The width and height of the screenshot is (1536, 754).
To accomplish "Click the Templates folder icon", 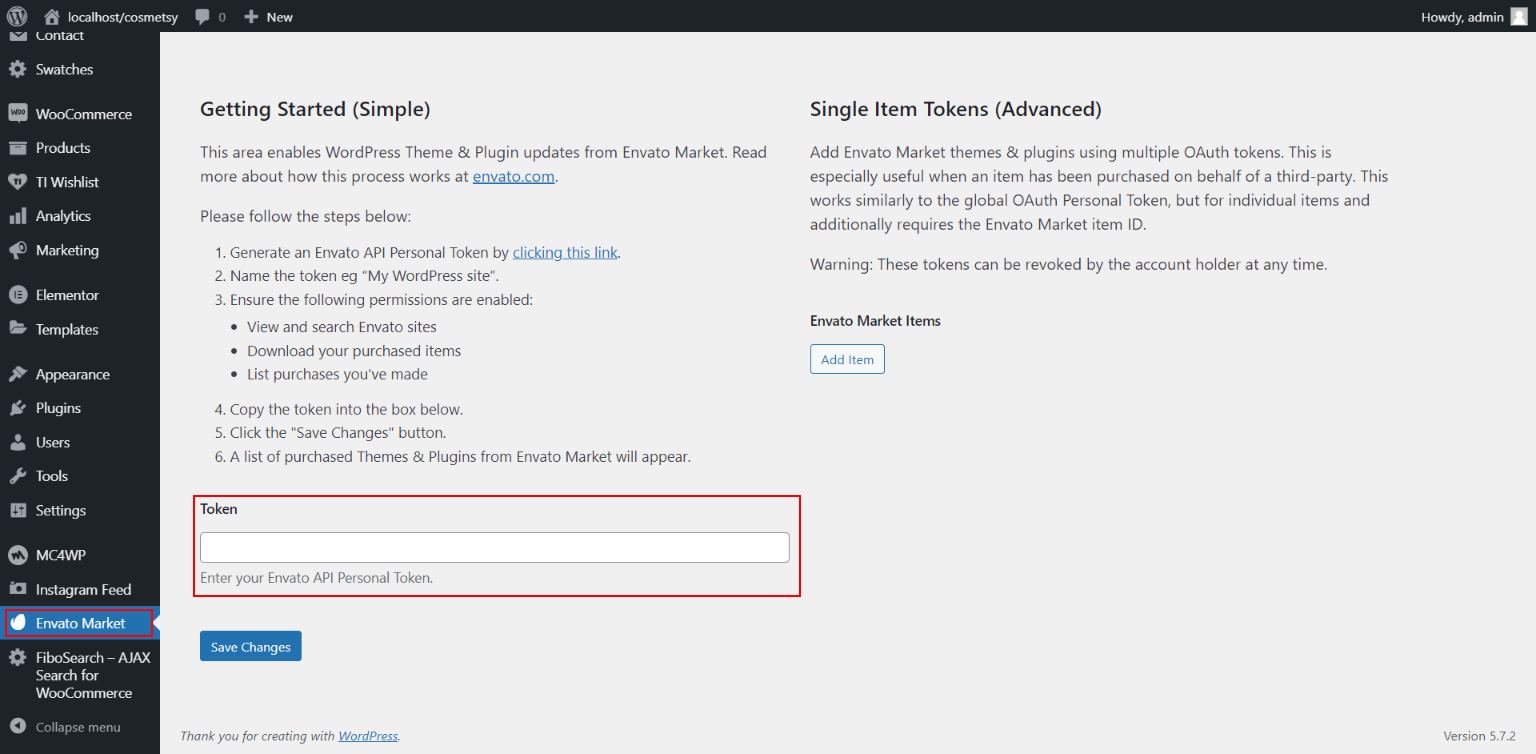I will [18, 329].
